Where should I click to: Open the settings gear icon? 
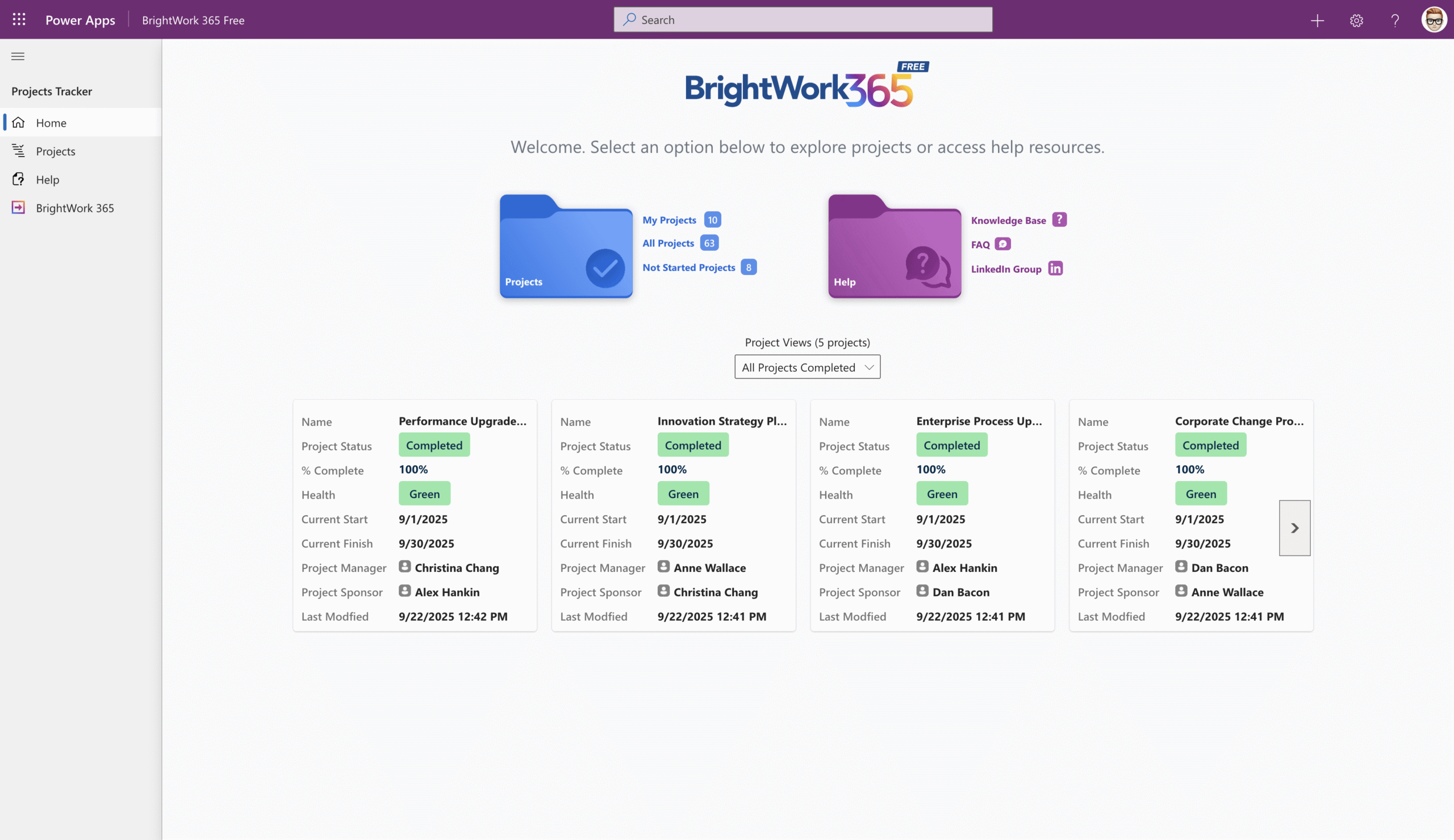(x=1356, y=21)
